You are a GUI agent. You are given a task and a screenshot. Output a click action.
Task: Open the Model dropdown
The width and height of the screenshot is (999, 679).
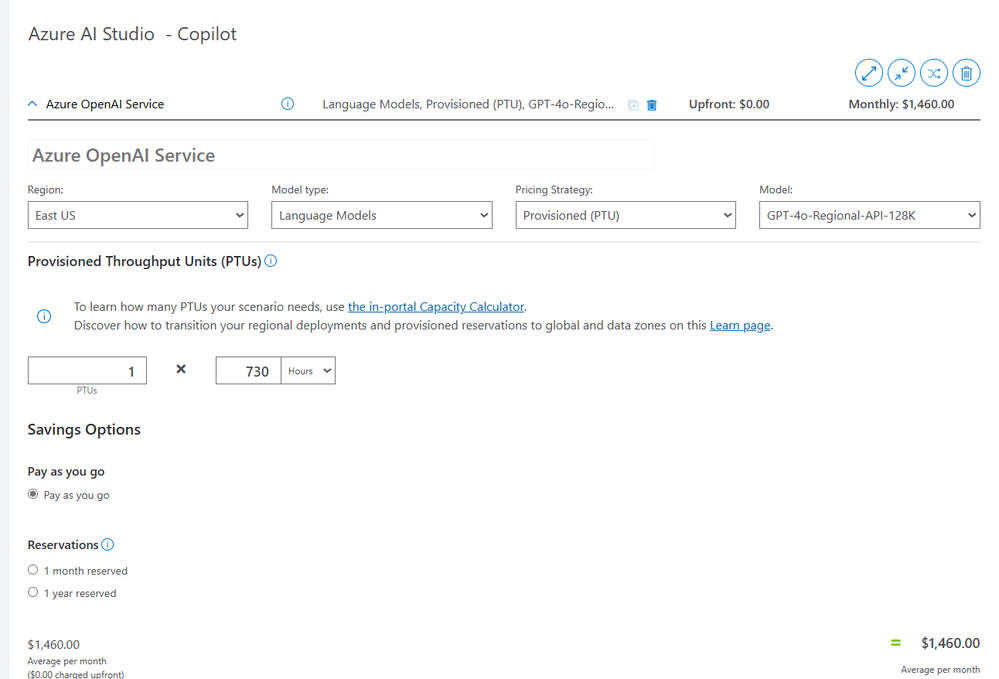pyautogui.click(x=869, y=215)
